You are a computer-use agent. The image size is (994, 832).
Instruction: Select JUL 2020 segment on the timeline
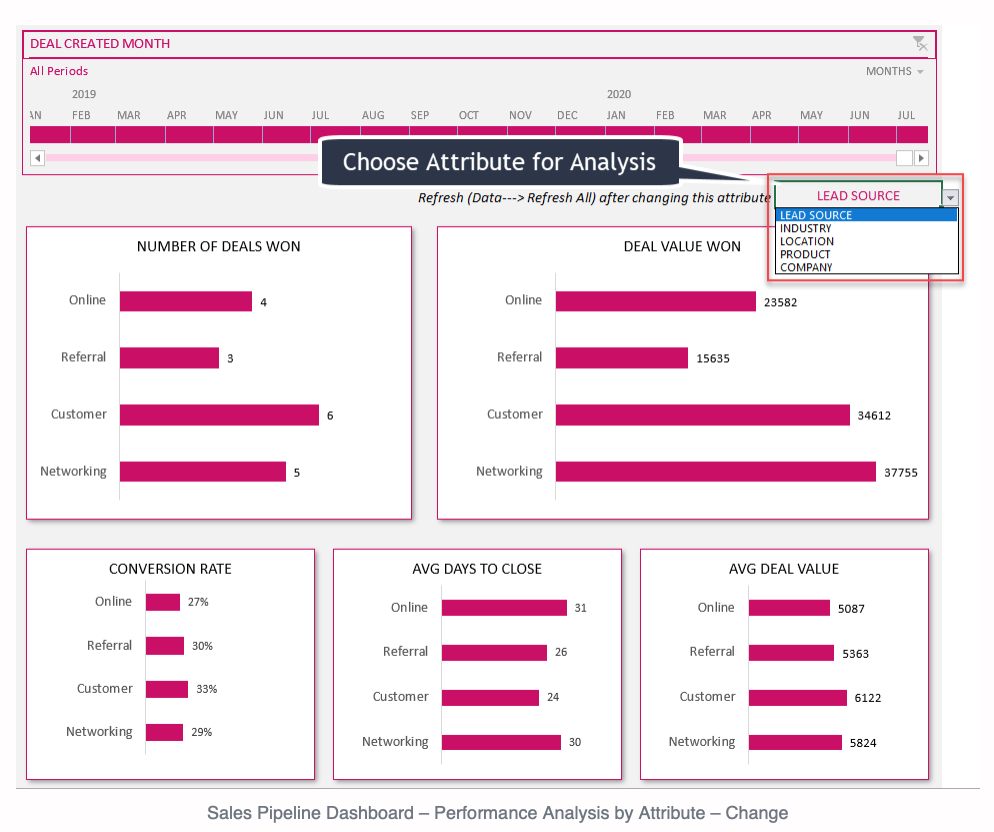[912, 134]
